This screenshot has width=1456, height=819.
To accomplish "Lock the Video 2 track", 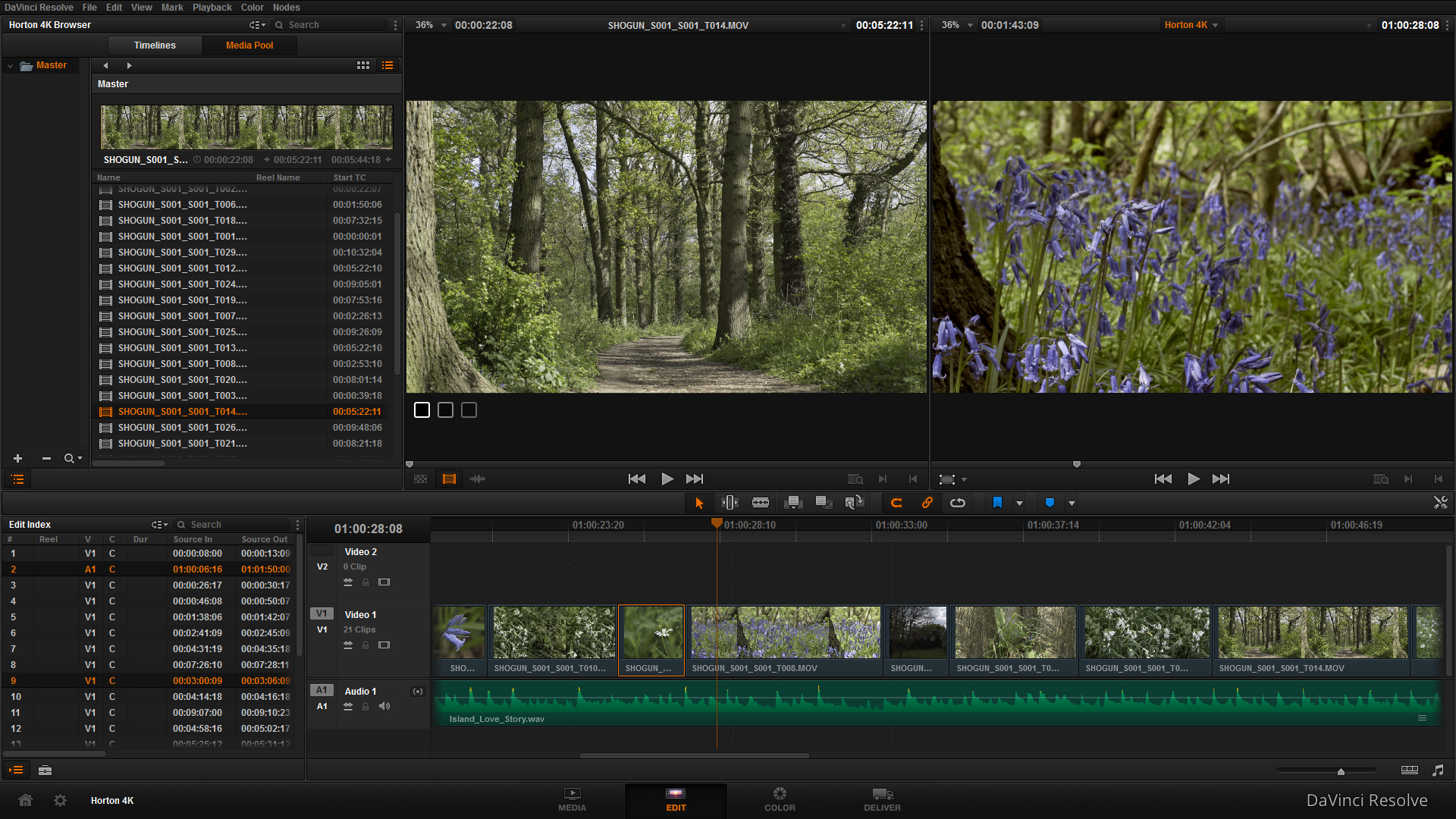I will 366,582.
